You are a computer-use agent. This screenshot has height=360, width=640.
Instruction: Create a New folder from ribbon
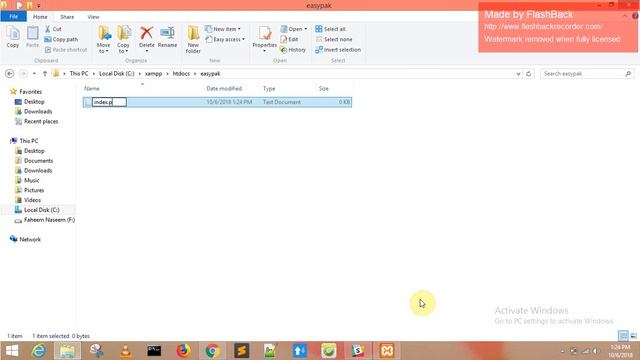[193, 39]
